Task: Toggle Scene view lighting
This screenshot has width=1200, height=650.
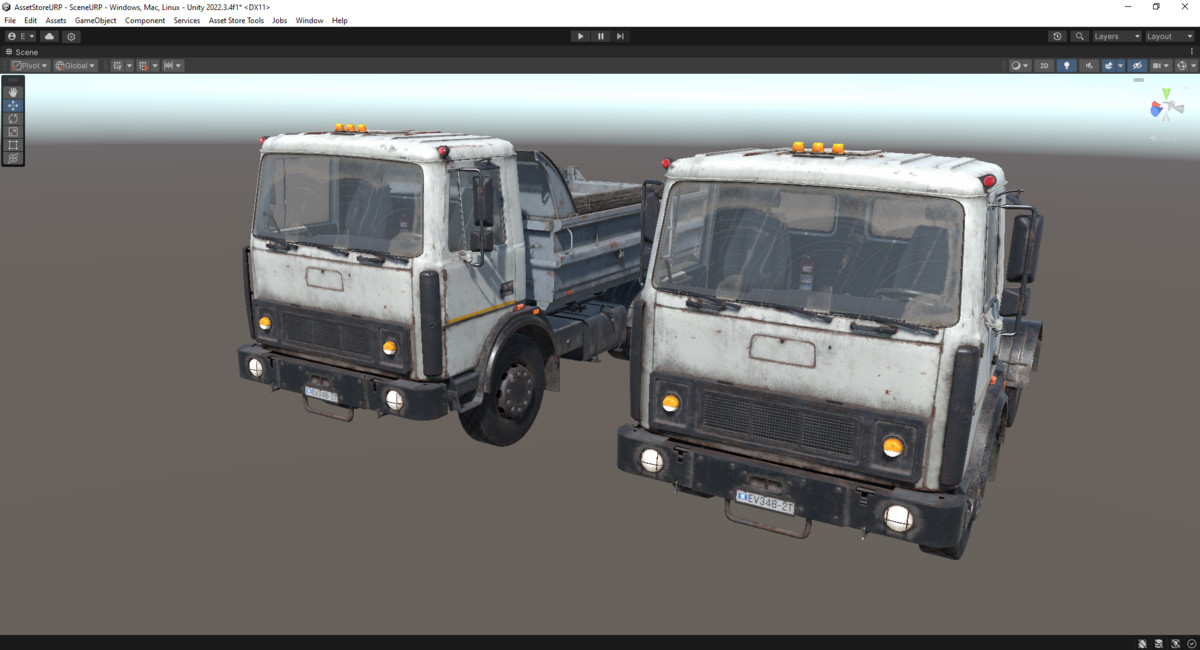Action: 1066,65
